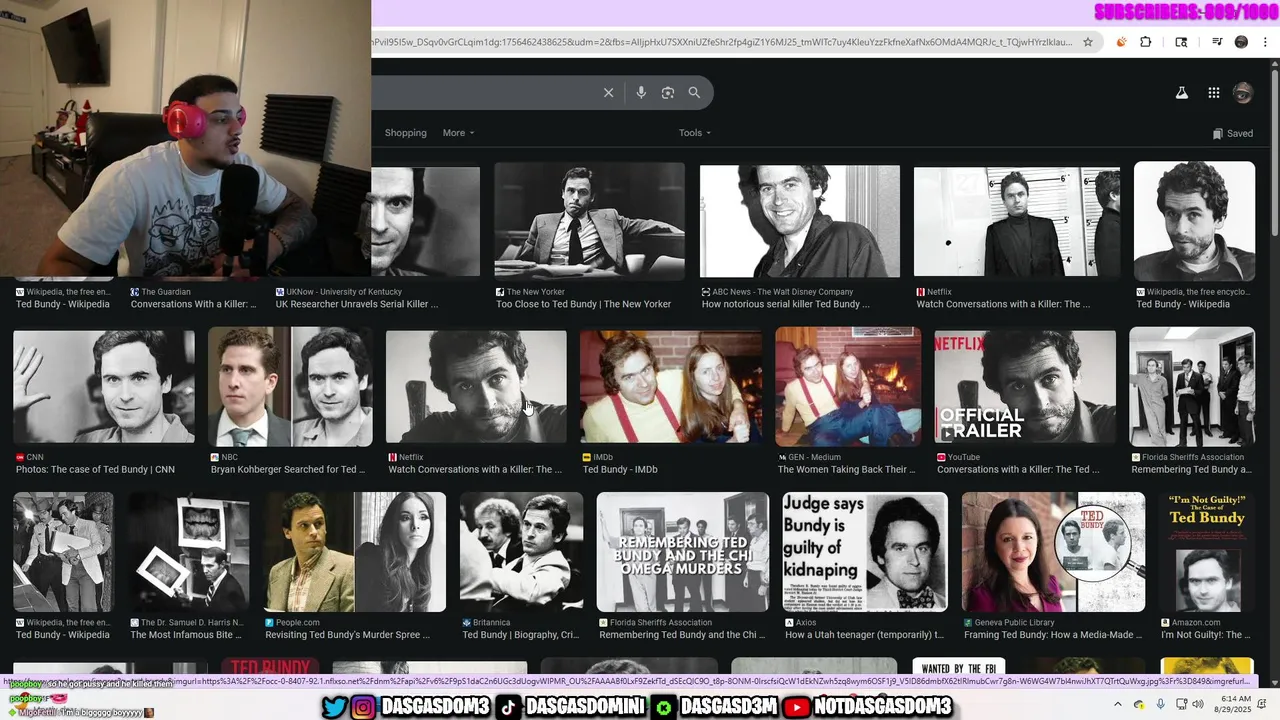Click the tray icon with yellow warning badge
Image resolution: width=1280 pixels, height=720 pixels.
point(1139,704)
